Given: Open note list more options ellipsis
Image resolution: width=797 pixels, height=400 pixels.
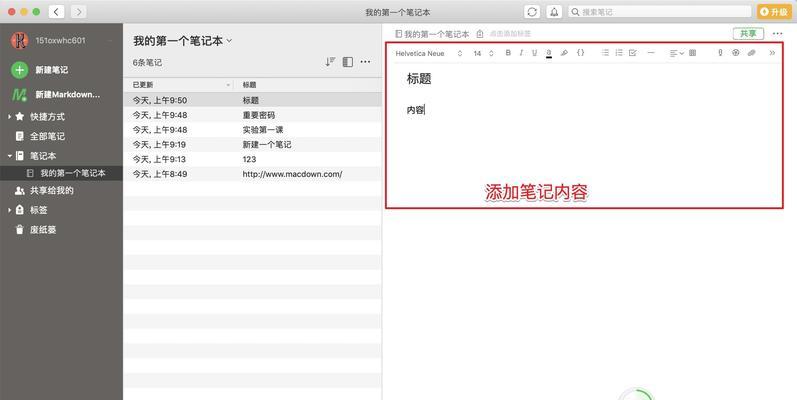Looking at the screenshot, I should click(x=365, y=62).
